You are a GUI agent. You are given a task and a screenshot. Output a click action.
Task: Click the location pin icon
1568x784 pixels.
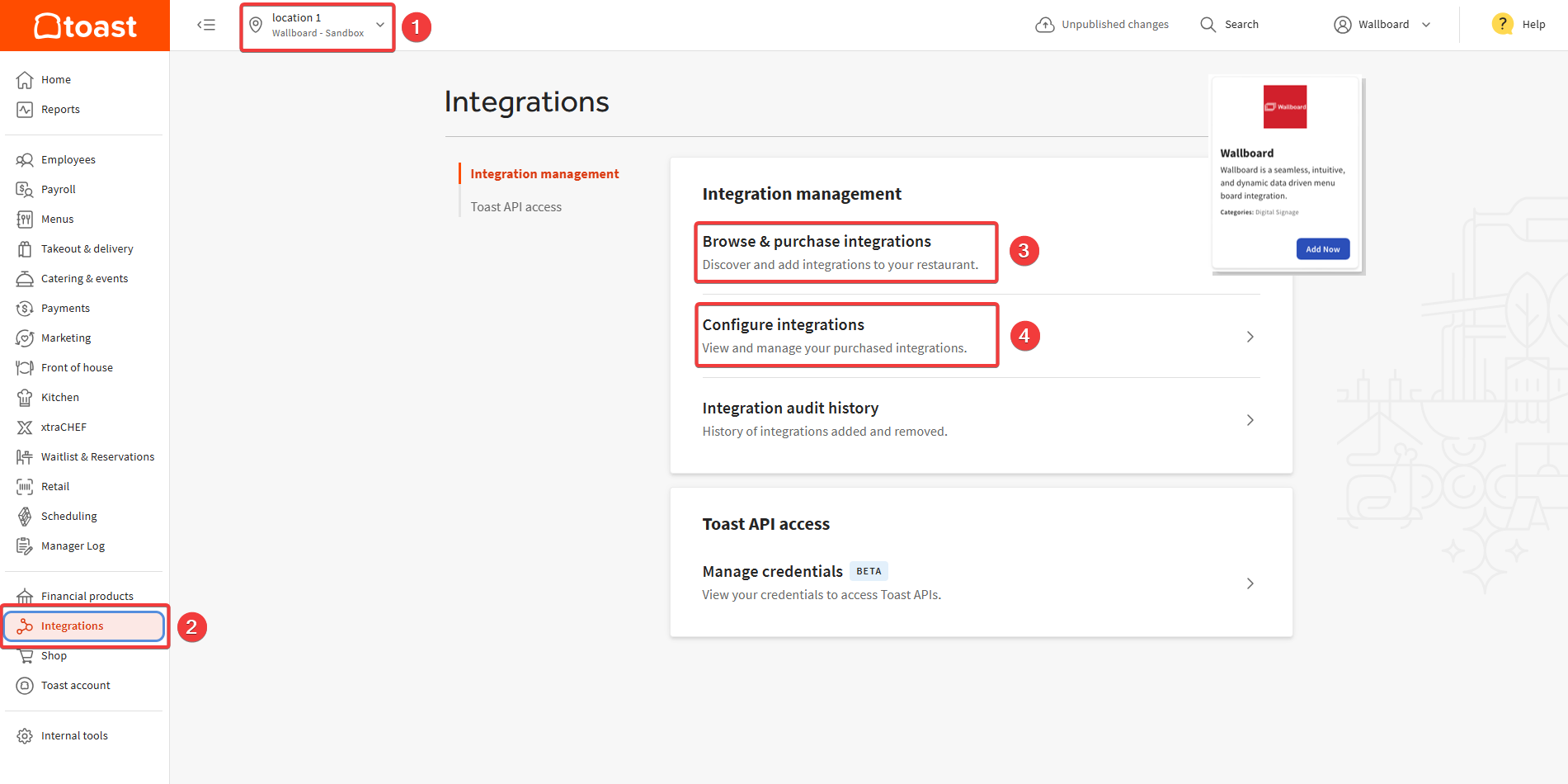pyautogui.click(x=256, y=25)
